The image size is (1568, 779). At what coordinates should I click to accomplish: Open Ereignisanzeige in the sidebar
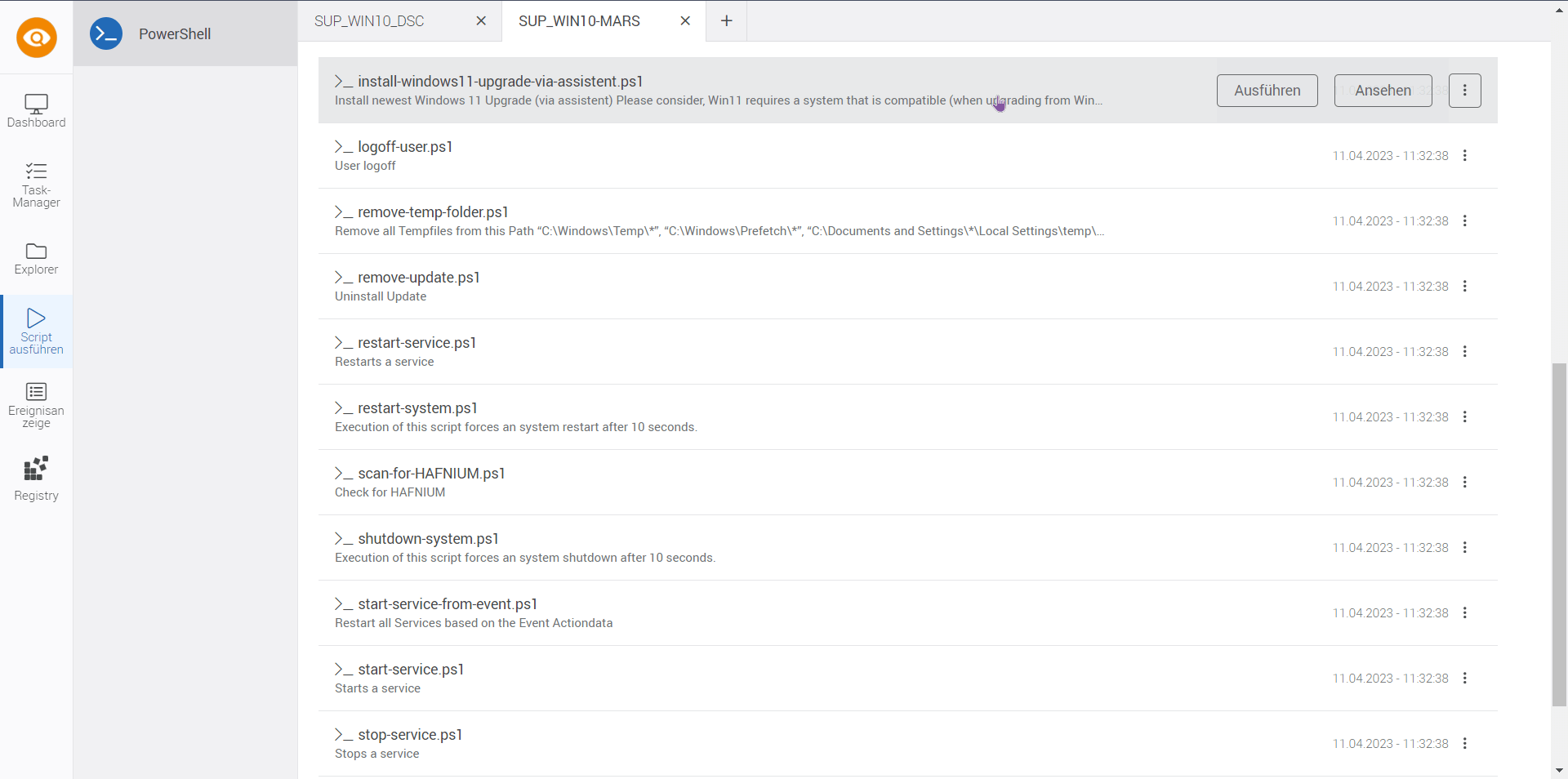coord(36,405)
